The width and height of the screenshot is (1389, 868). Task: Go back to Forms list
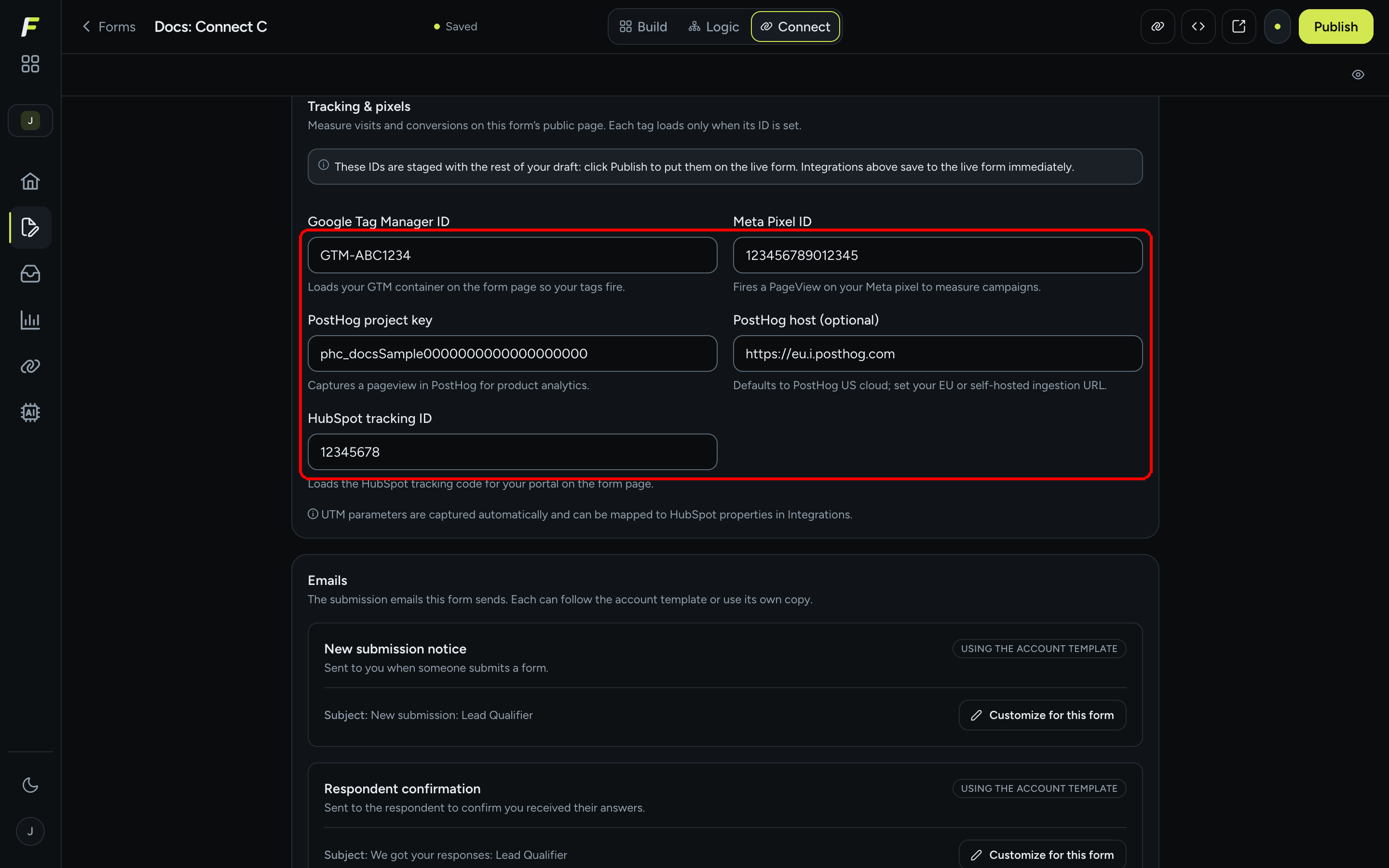point(109,27)
